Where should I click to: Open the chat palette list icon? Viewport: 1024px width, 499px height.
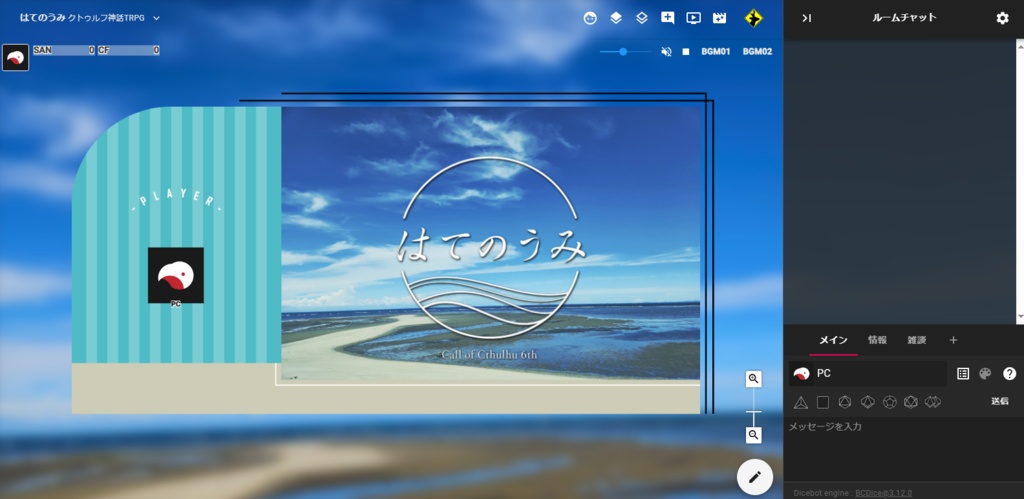[x=963, y=374]
